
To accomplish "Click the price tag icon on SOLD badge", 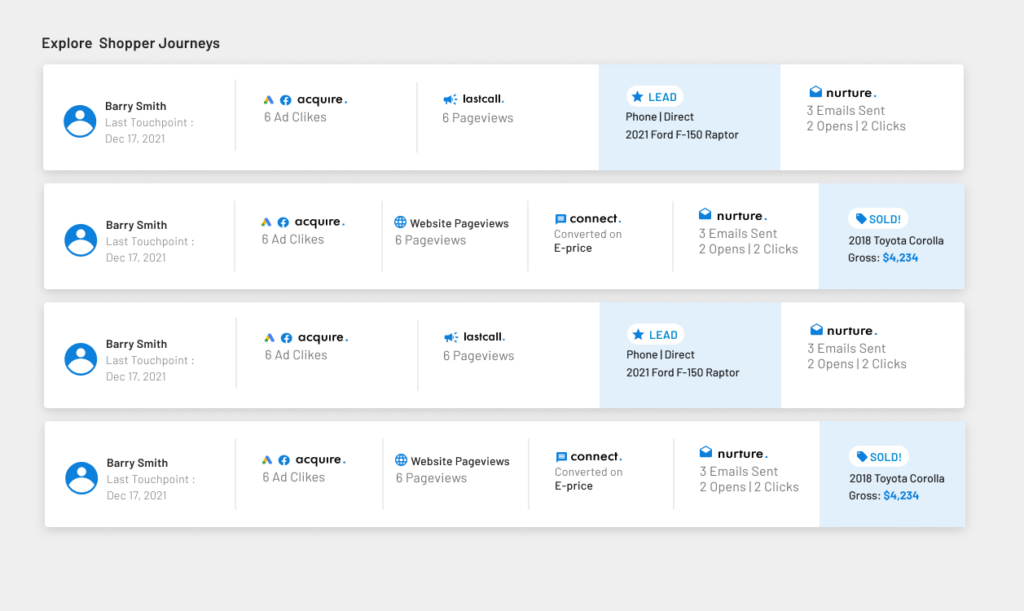I will click(862, 218).
